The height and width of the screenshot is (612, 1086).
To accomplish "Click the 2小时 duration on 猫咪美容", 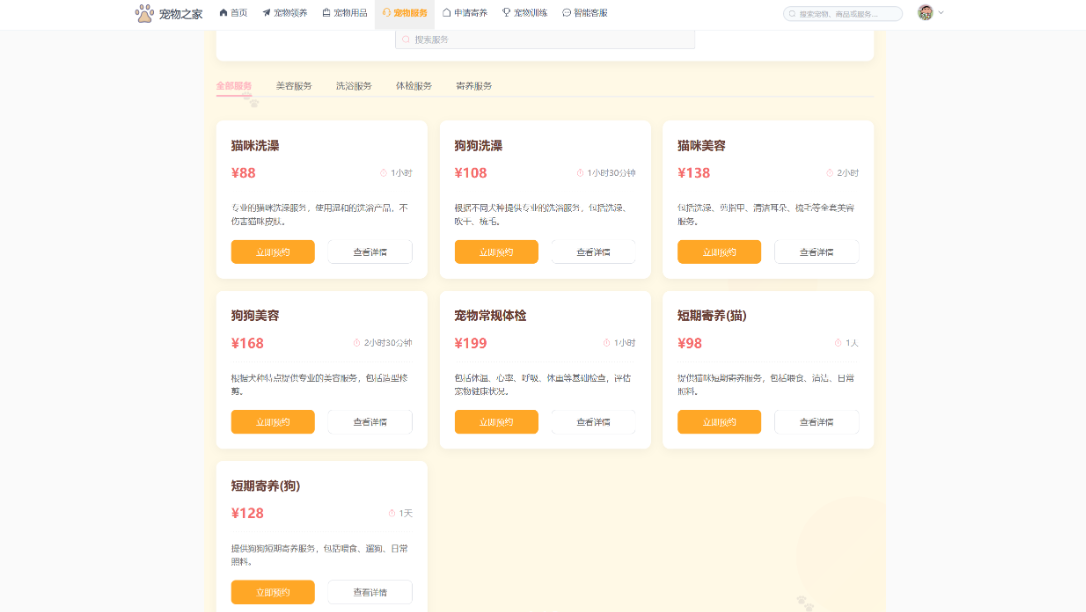I will [847, 173].
